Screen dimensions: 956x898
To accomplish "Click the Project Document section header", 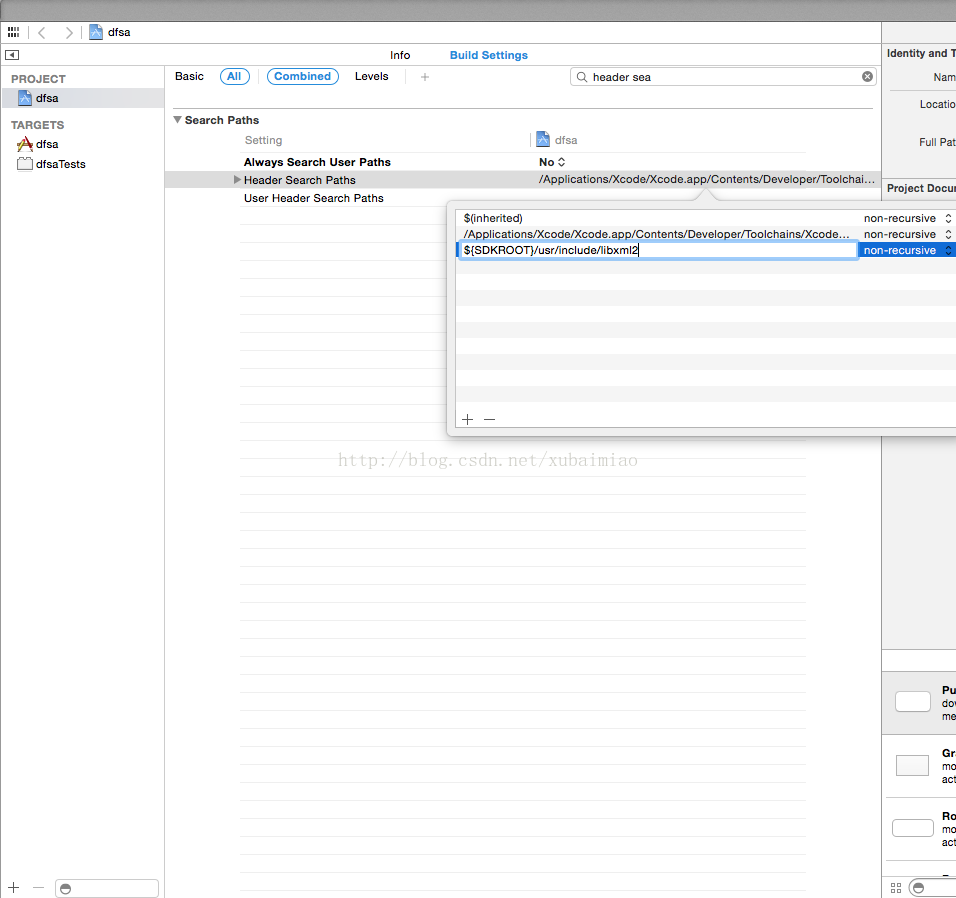I will click(x=921, y=188).
